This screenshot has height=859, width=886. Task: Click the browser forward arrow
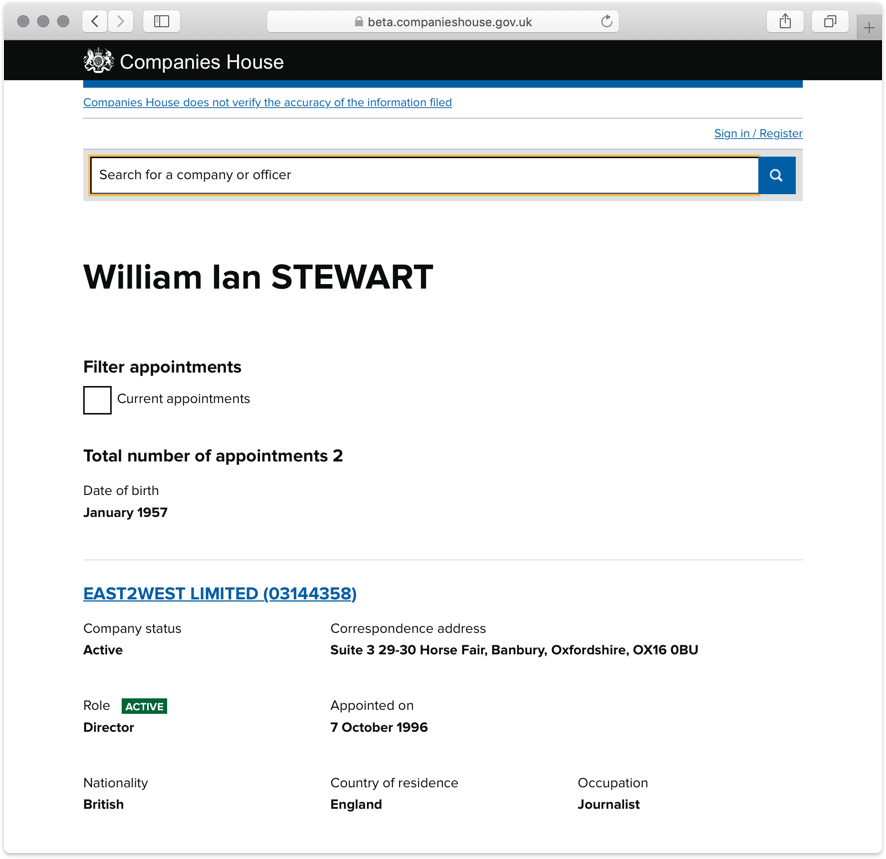121,21
